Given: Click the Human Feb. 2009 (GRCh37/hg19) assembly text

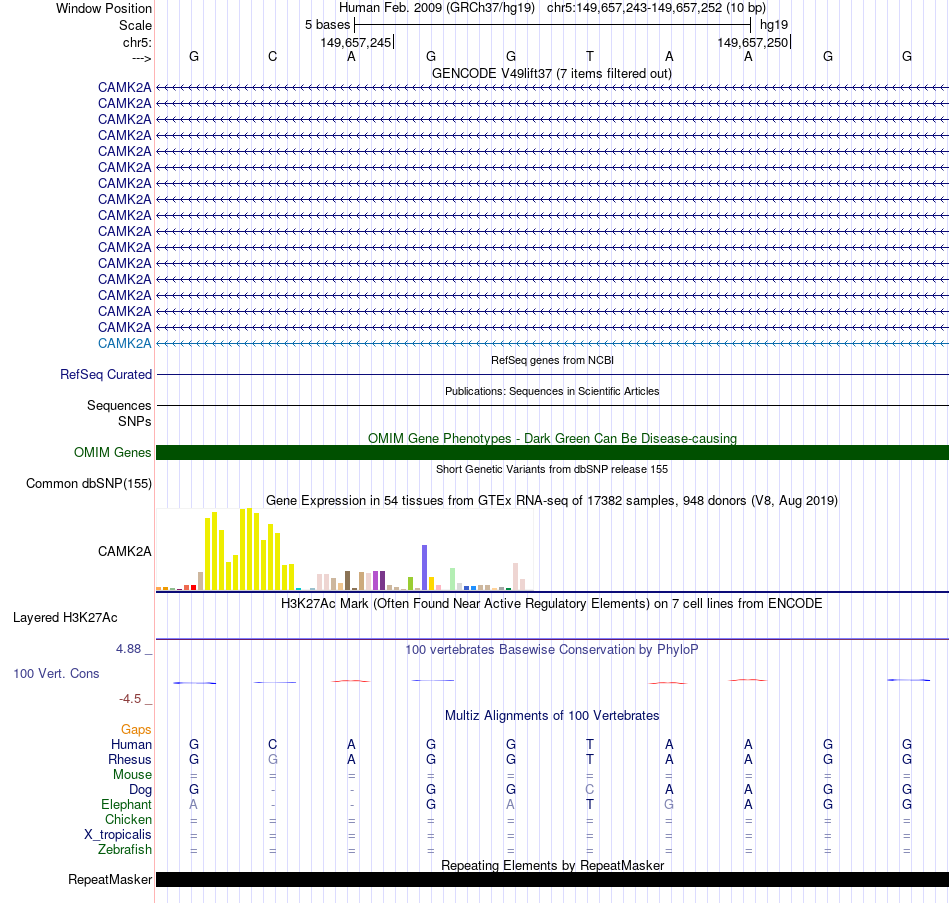Looking at the screenshot, I should click(437, 8).
